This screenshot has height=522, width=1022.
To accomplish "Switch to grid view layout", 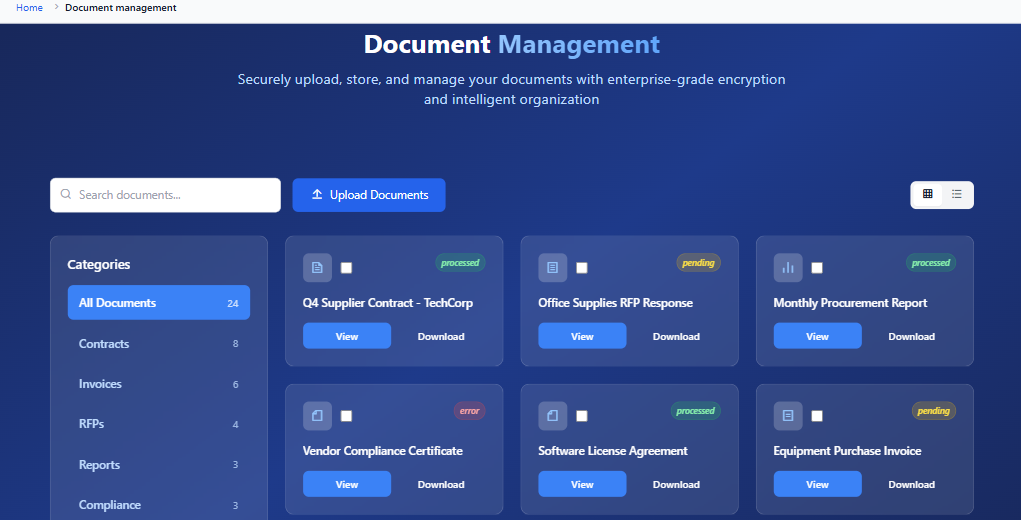I will [927, 194].
